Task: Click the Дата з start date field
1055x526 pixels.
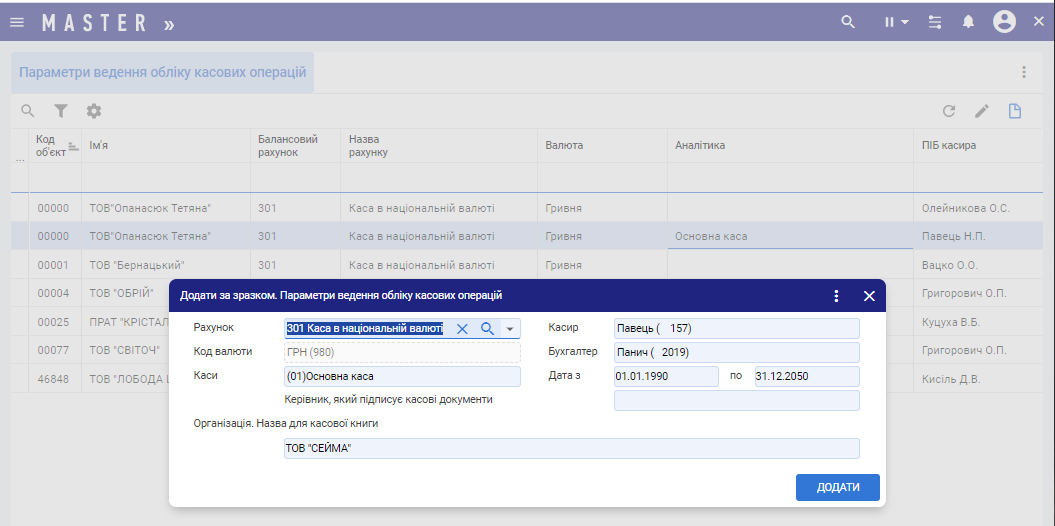Action: pos(665,376)
